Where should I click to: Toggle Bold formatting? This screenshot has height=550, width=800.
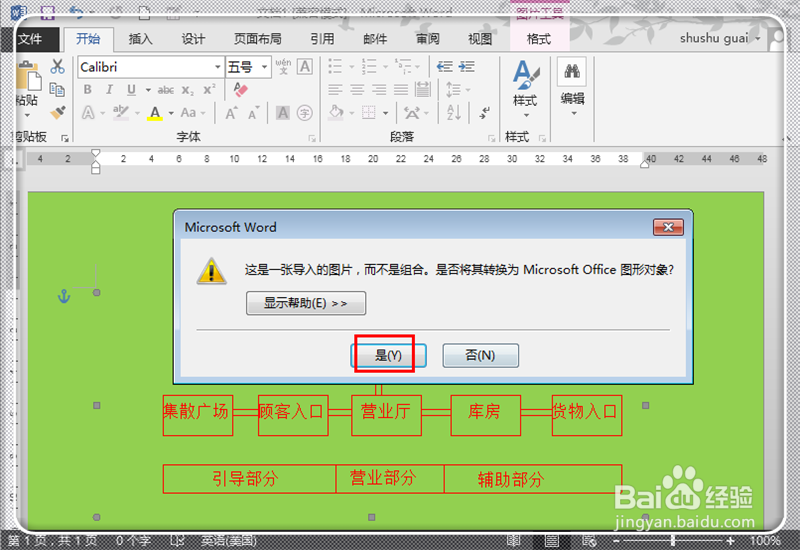click(88, 90)
